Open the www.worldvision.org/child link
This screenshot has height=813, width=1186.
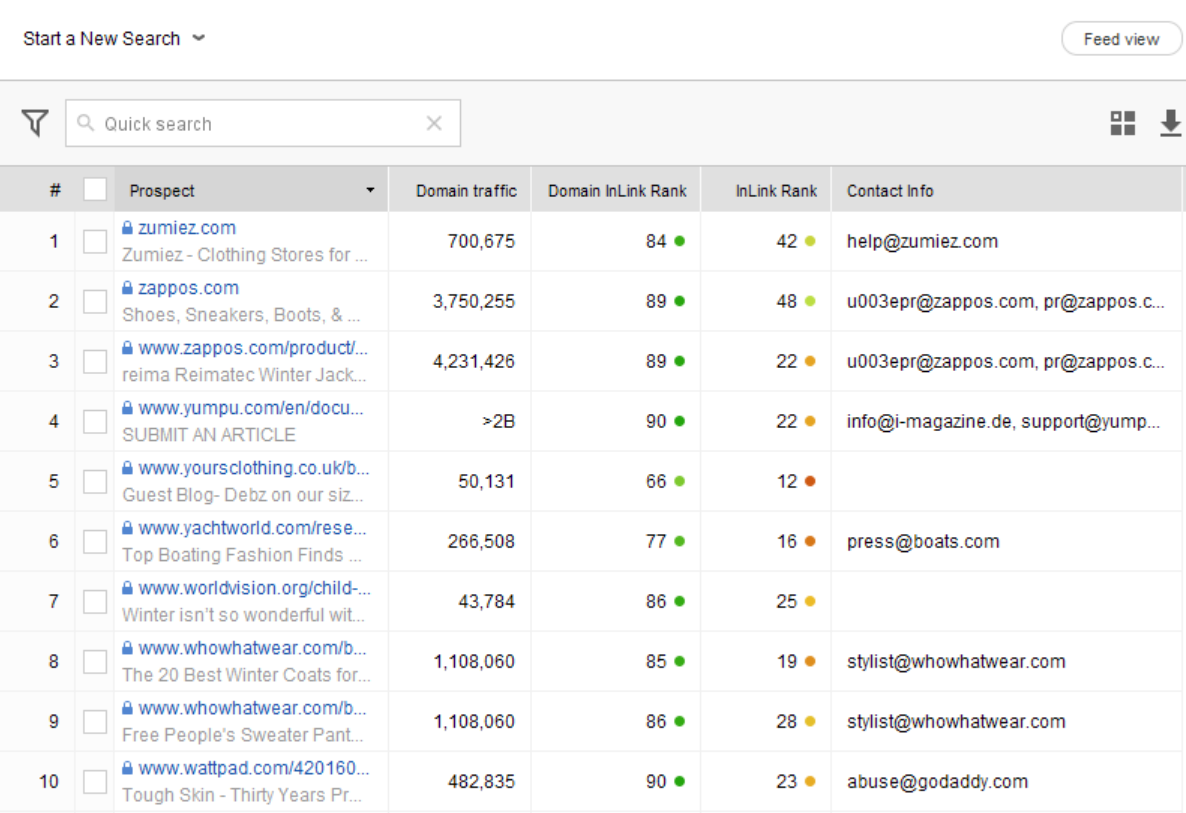(255, 588)
